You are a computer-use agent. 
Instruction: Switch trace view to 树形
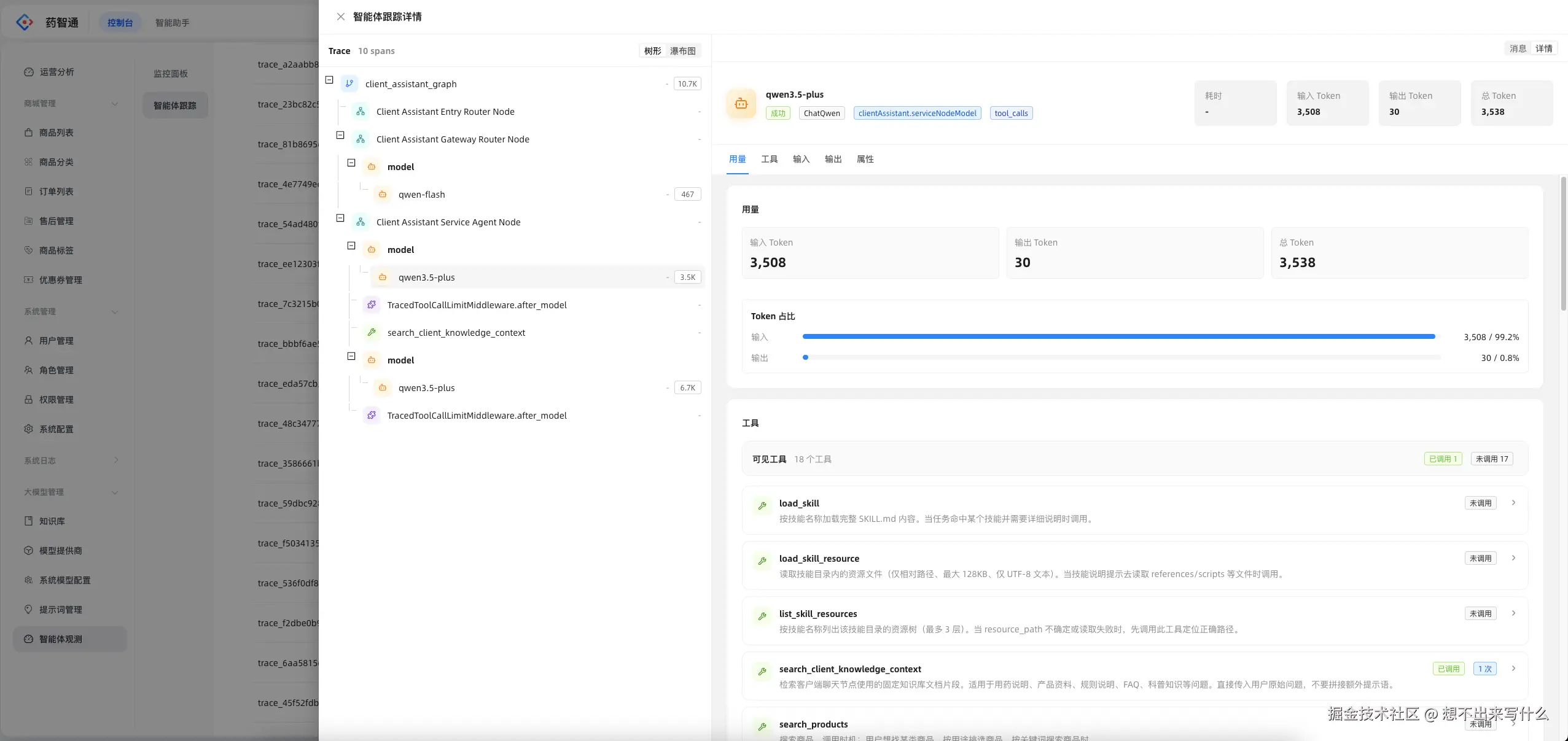(x=652, y=51)
